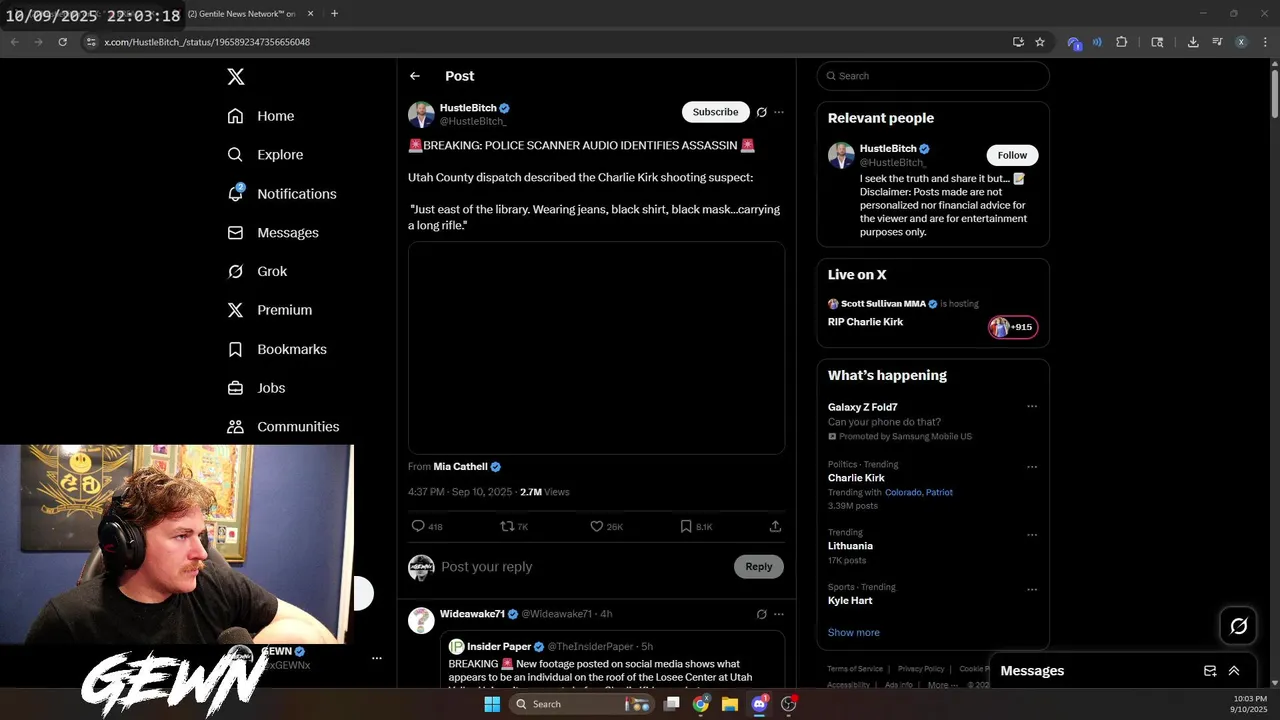Click the Reply button
Image resolution: width=1280 pixels, height=720 pixels.
click(x=759, y=567)
